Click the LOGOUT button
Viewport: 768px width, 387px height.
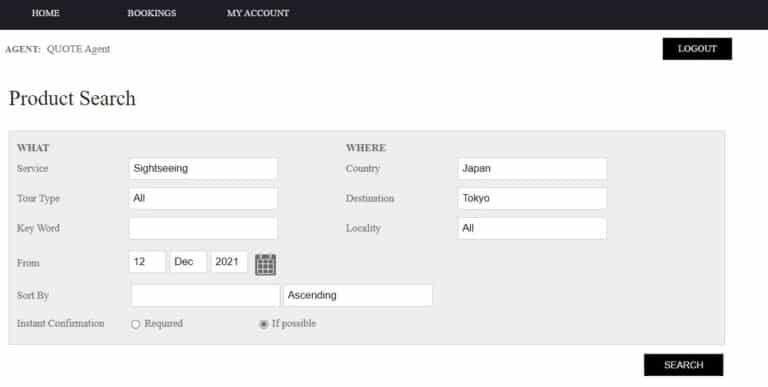697,49
